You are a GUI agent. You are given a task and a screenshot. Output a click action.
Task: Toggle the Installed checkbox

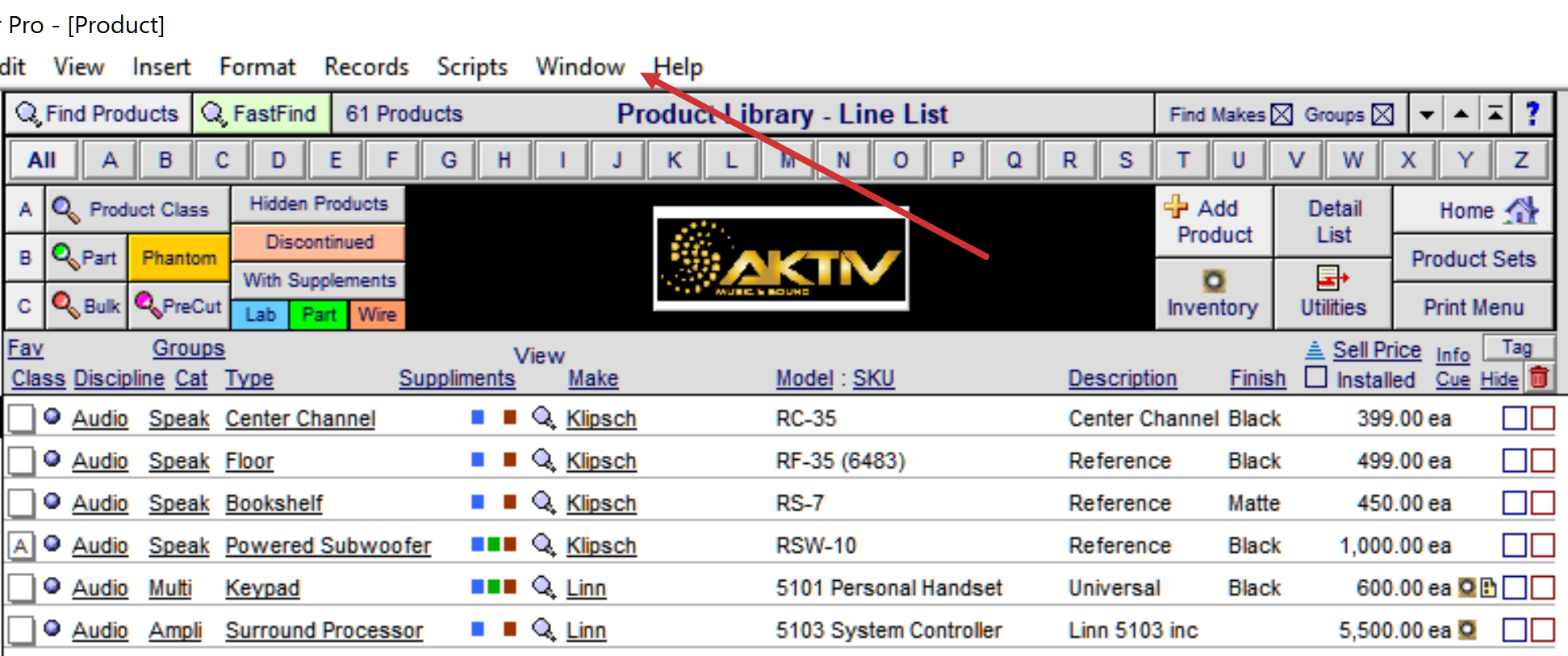1315,377
